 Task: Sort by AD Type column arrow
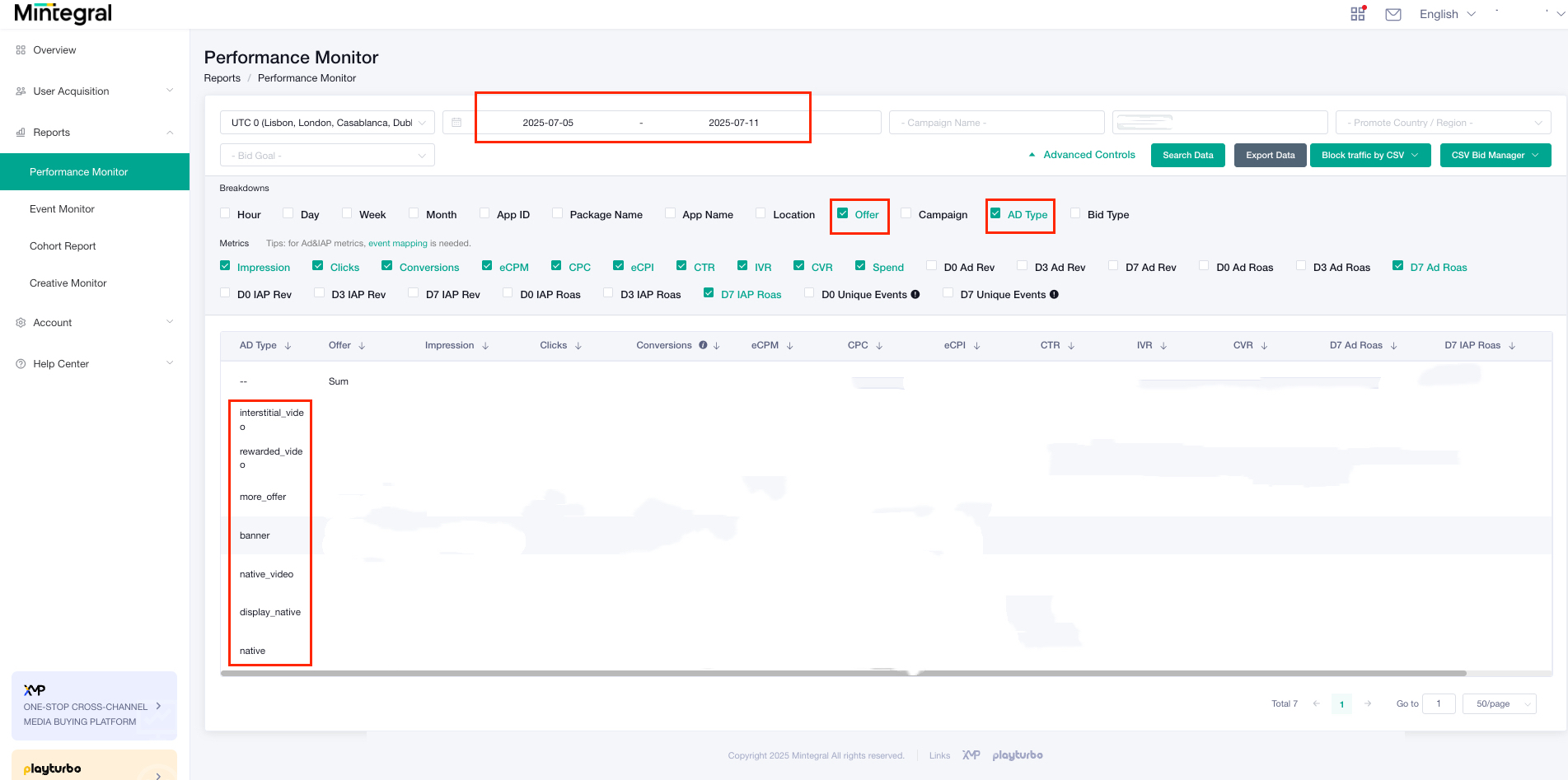(x=288, y=346)
